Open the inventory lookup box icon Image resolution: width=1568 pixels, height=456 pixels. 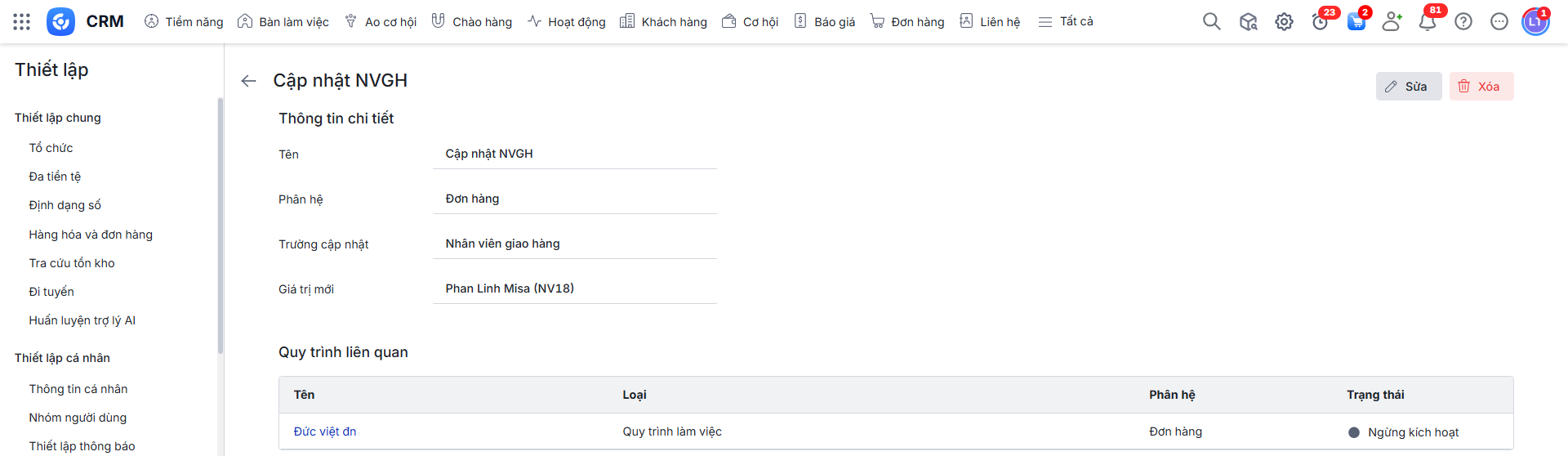(x=1248, y=22)
